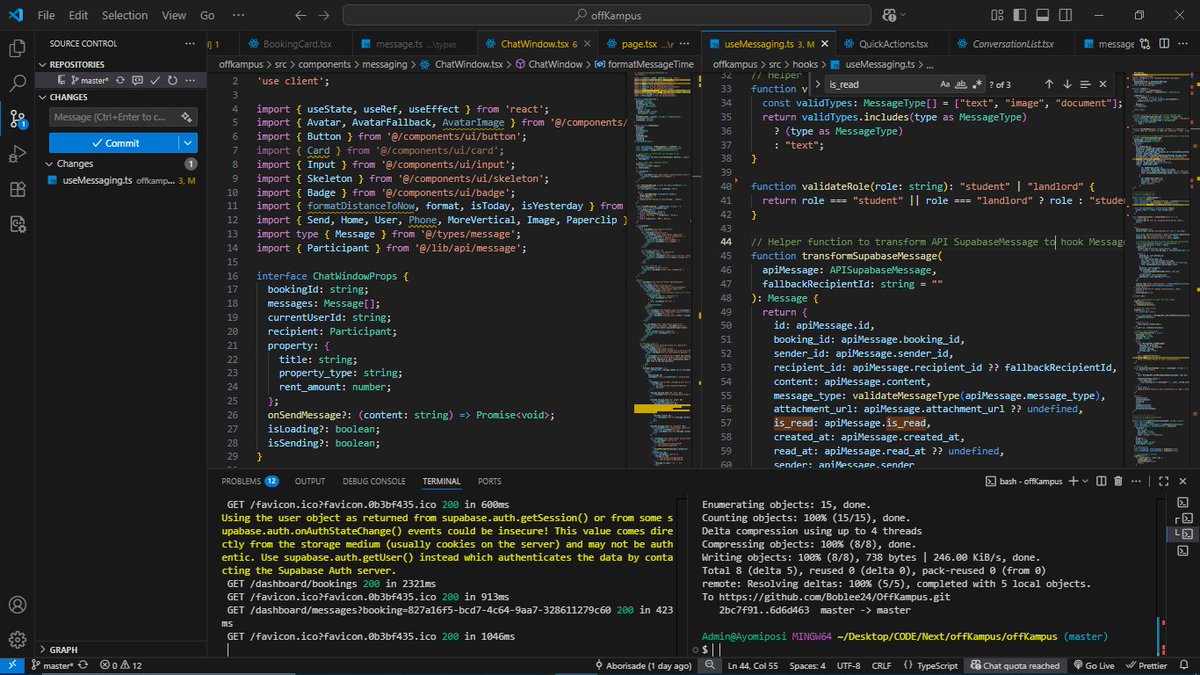Click the sync changes icon beside master*
The image size is (1200, 675).
pyautogui.click(x=120, y=80)
